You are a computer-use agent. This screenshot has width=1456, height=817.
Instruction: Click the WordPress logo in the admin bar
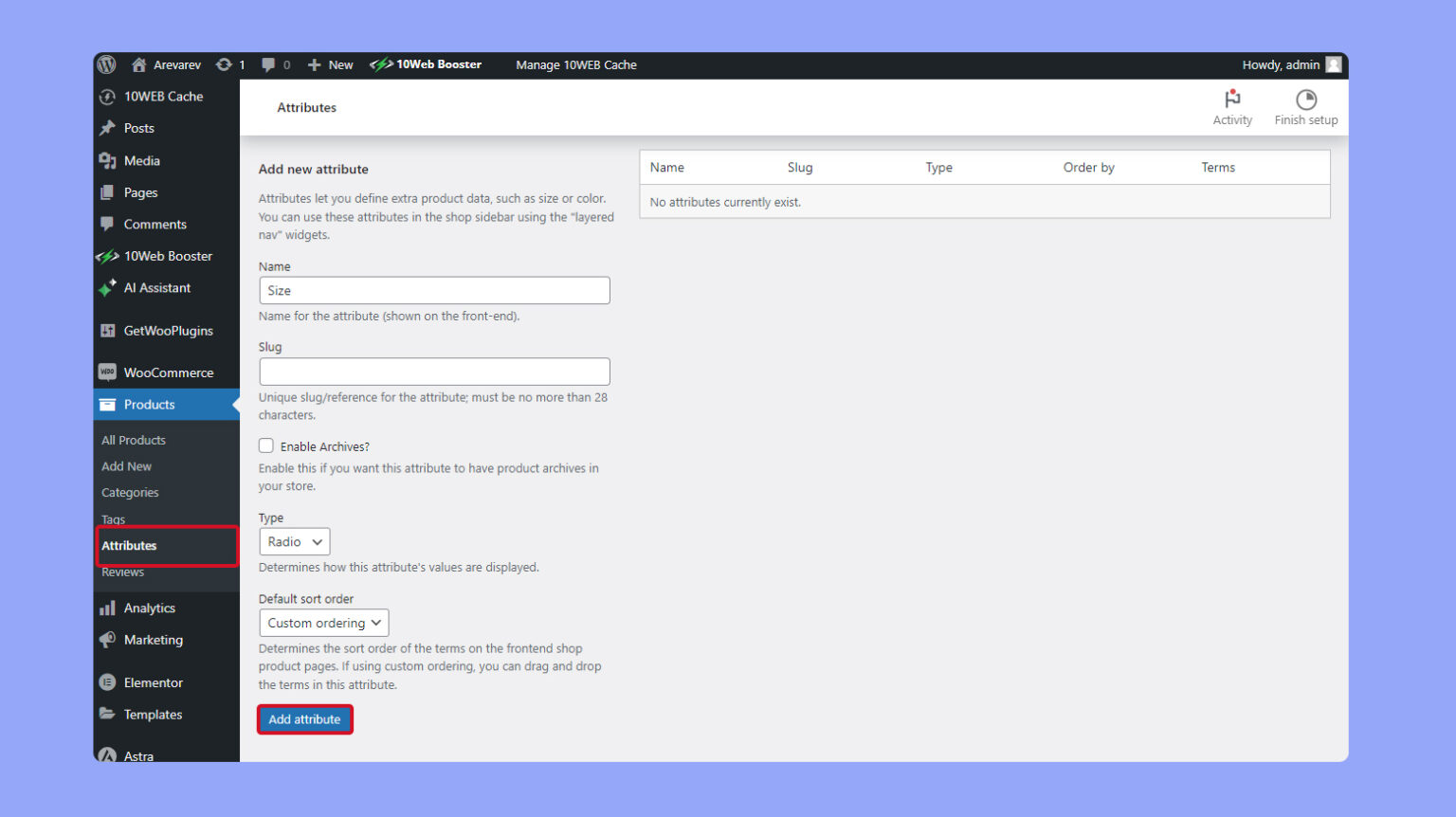tap(106, 64)
